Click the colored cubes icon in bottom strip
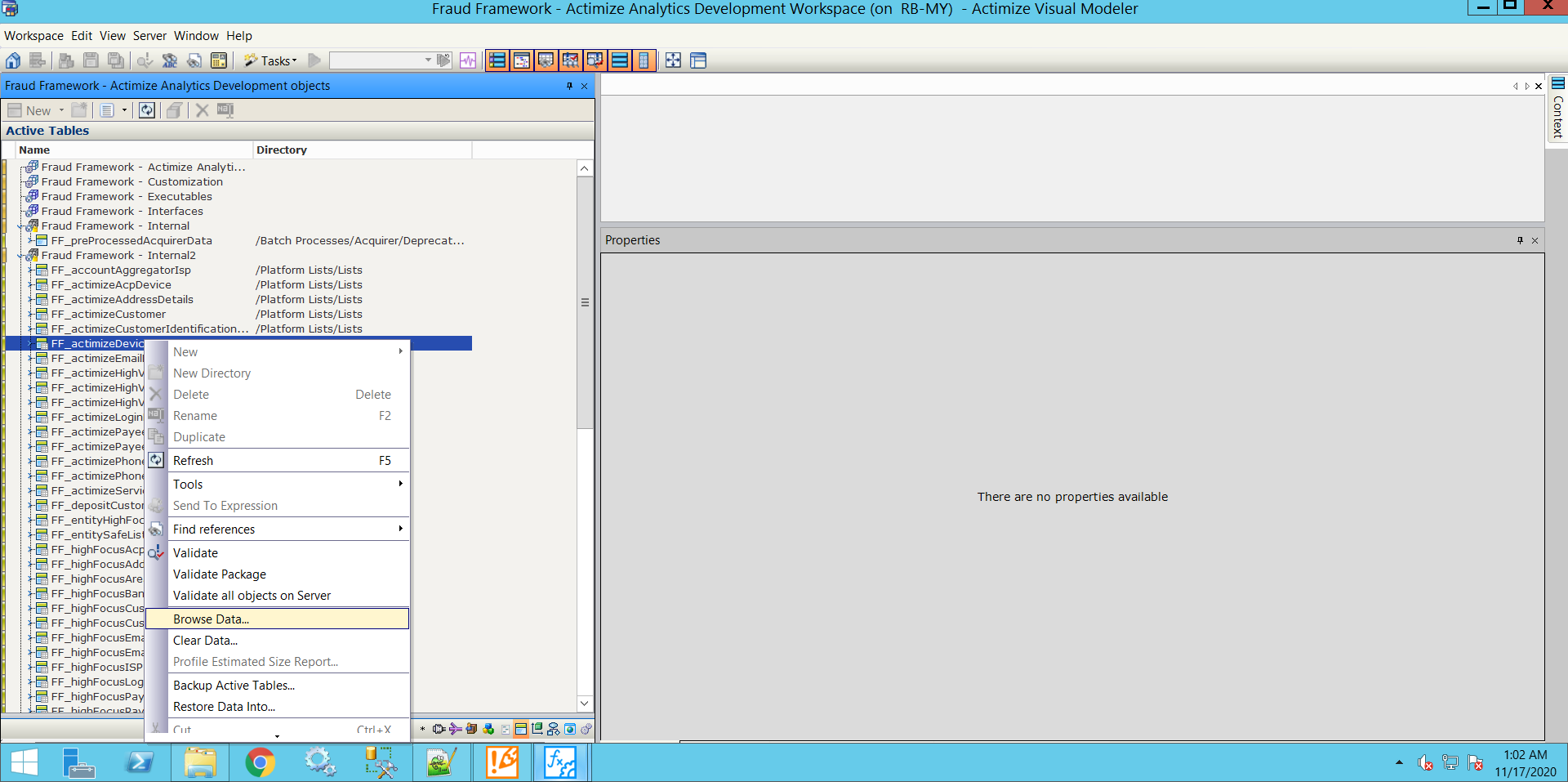 click(488, 729)
